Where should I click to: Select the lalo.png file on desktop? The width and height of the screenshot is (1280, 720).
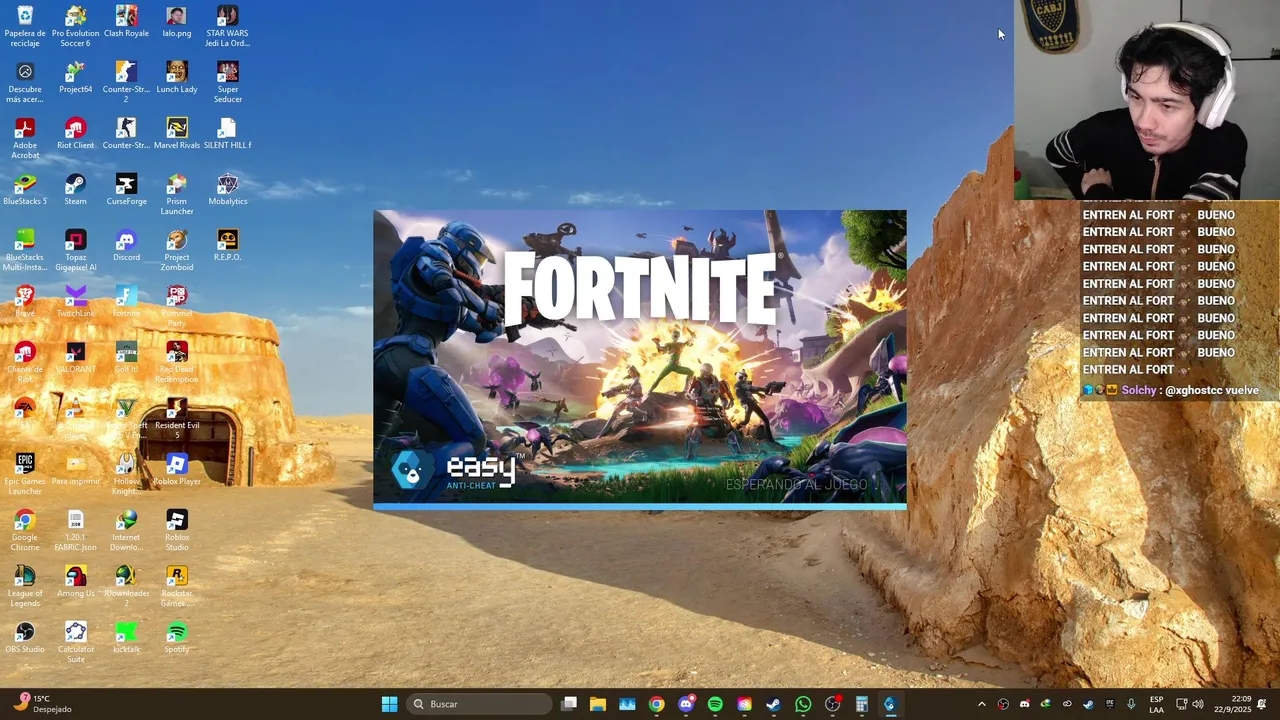[x=177, y=22]
